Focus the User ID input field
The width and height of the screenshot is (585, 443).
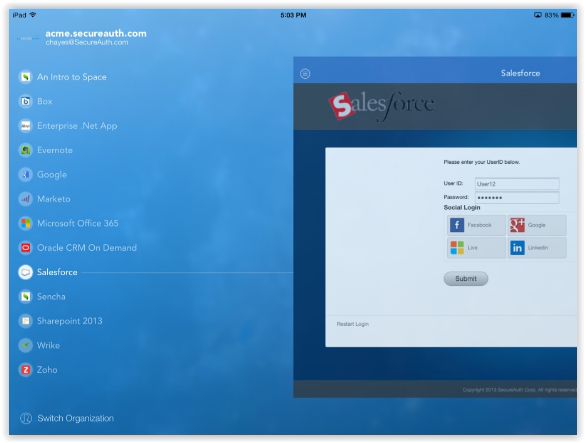click(517, 184)
